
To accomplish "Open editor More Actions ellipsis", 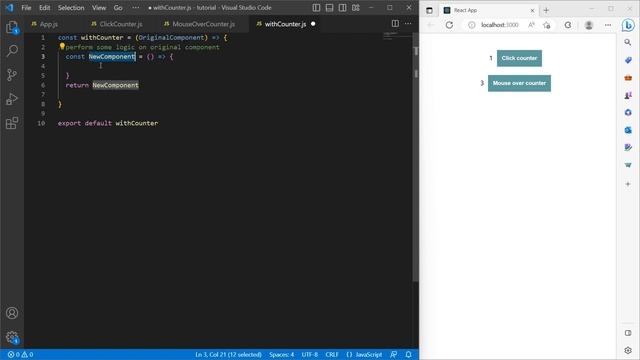I will 408,24.
